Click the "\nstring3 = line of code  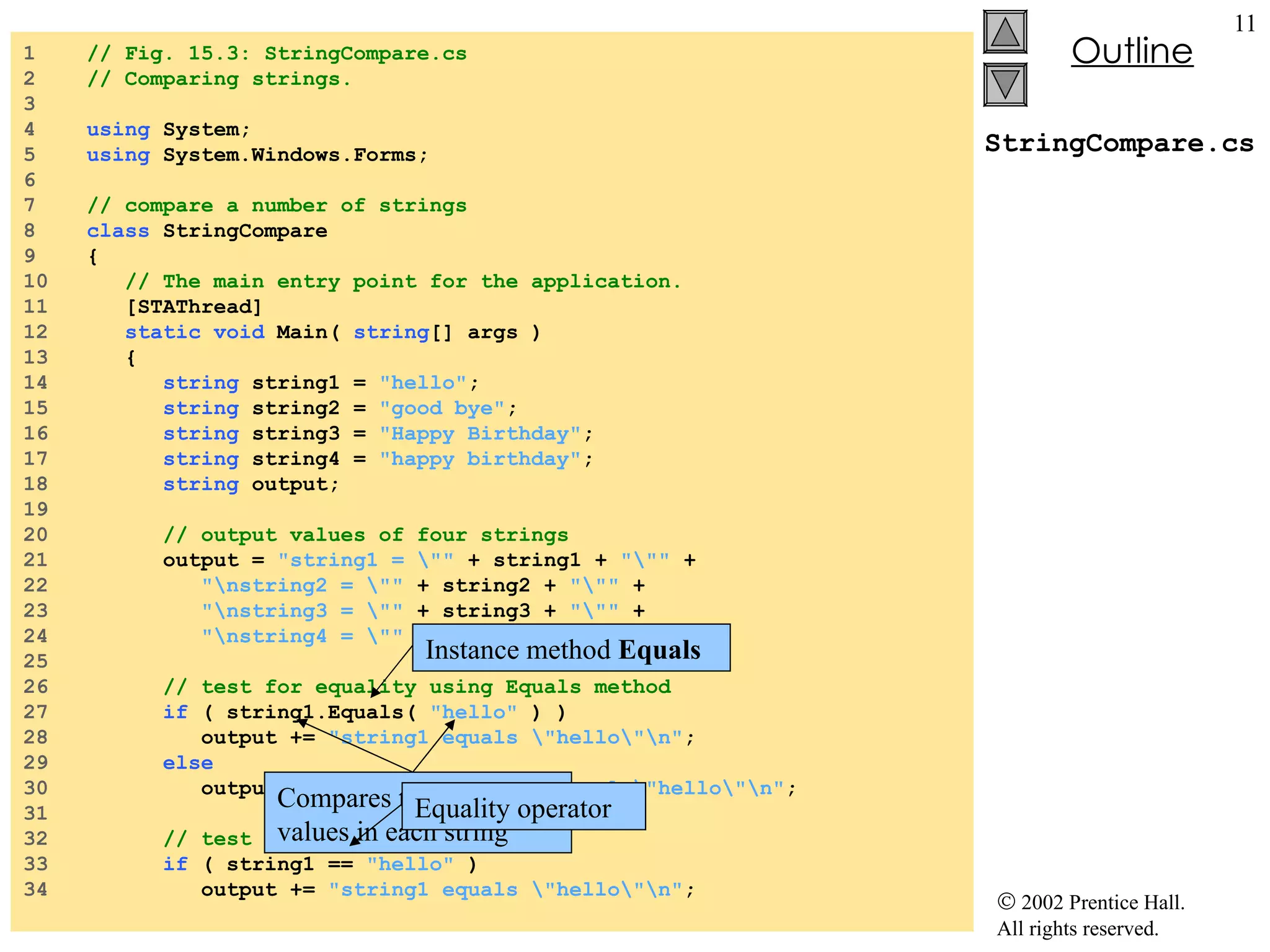pos(424,611)
